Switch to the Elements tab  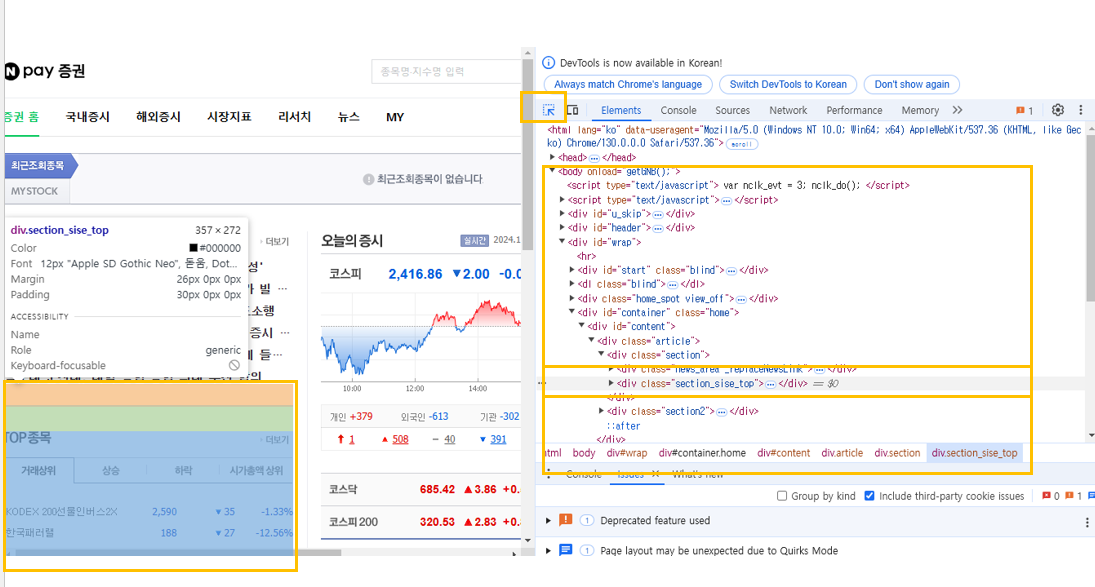(x=621, y=110)
